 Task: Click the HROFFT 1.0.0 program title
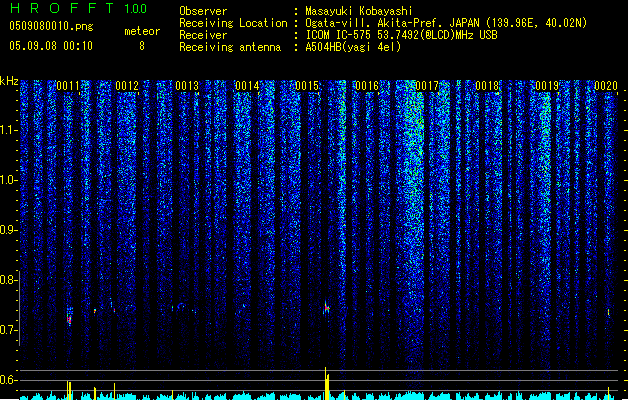point(78,8)
